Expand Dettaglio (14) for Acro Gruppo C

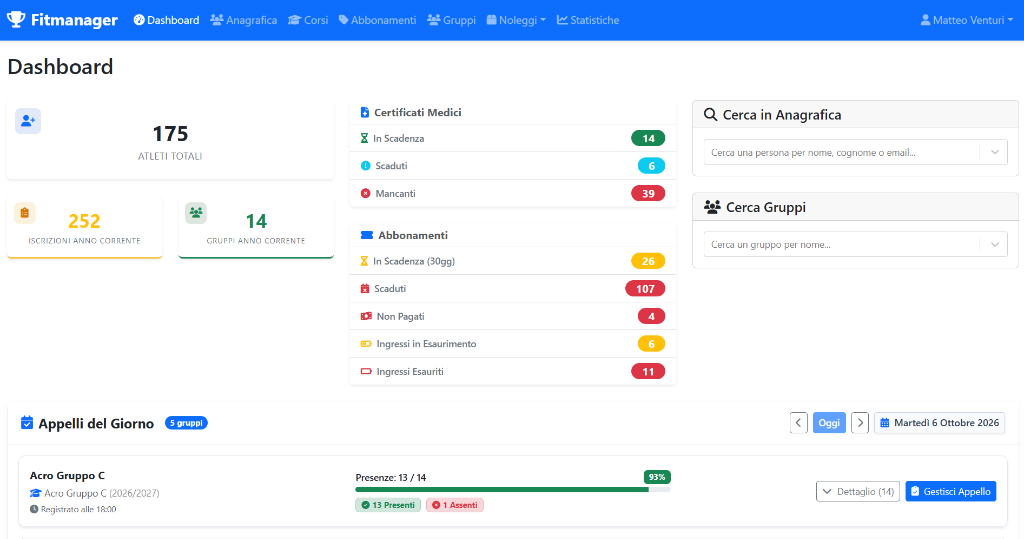click(x=857, y=491)
